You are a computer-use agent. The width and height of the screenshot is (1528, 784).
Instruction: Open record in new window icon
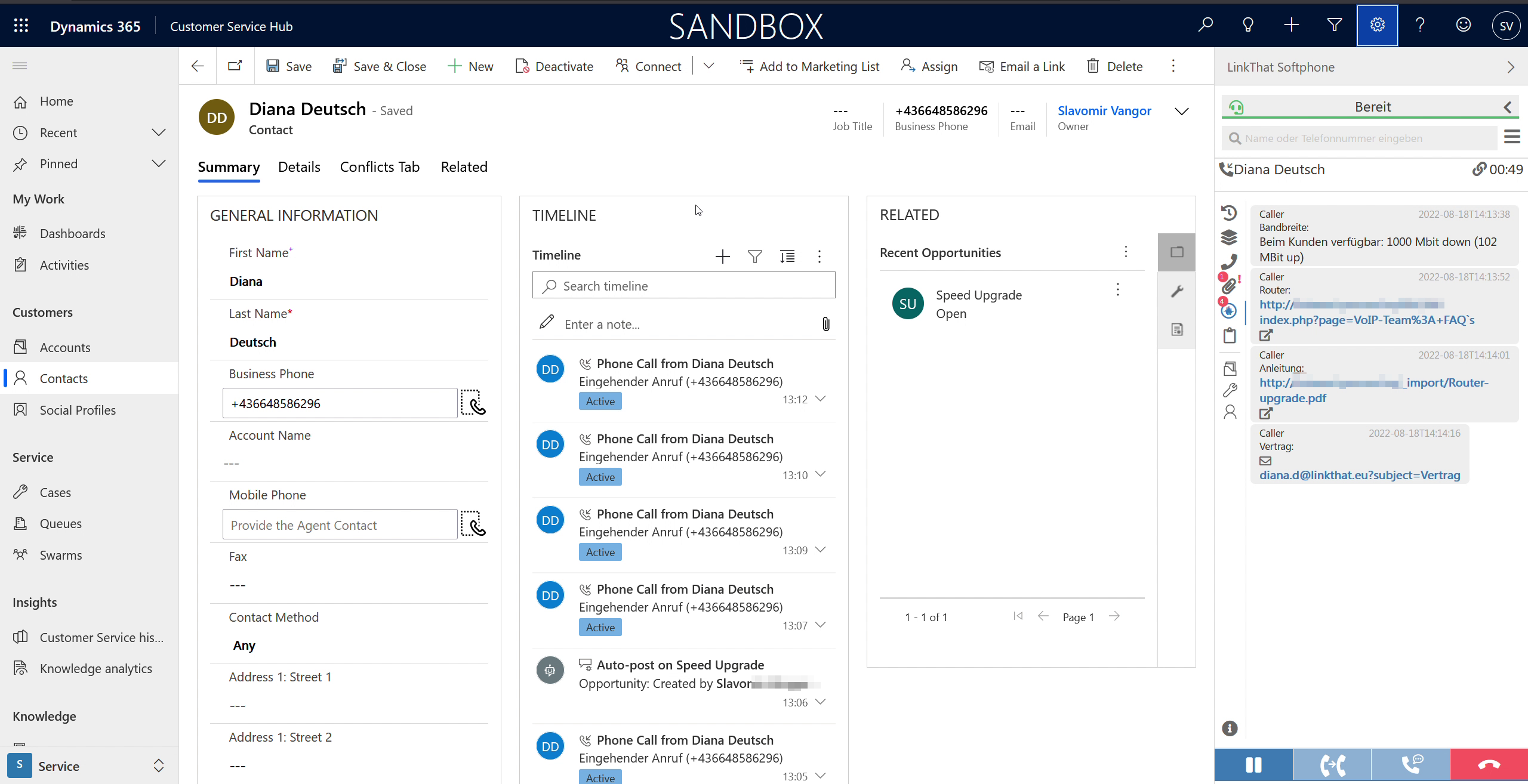tap(235, 66)
